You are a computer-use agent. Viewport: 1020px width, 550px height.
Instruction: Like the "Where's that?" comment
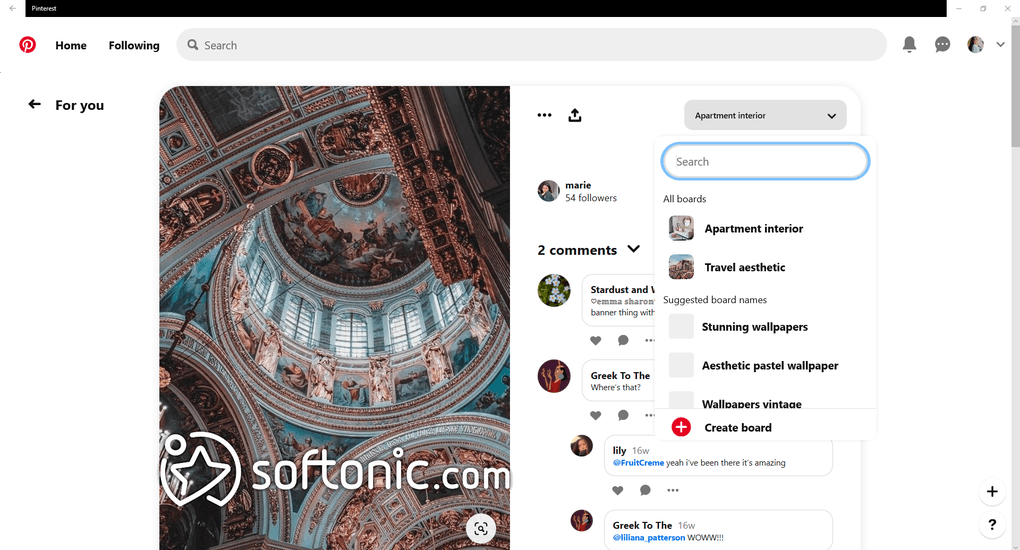click(x=595, y=415)
